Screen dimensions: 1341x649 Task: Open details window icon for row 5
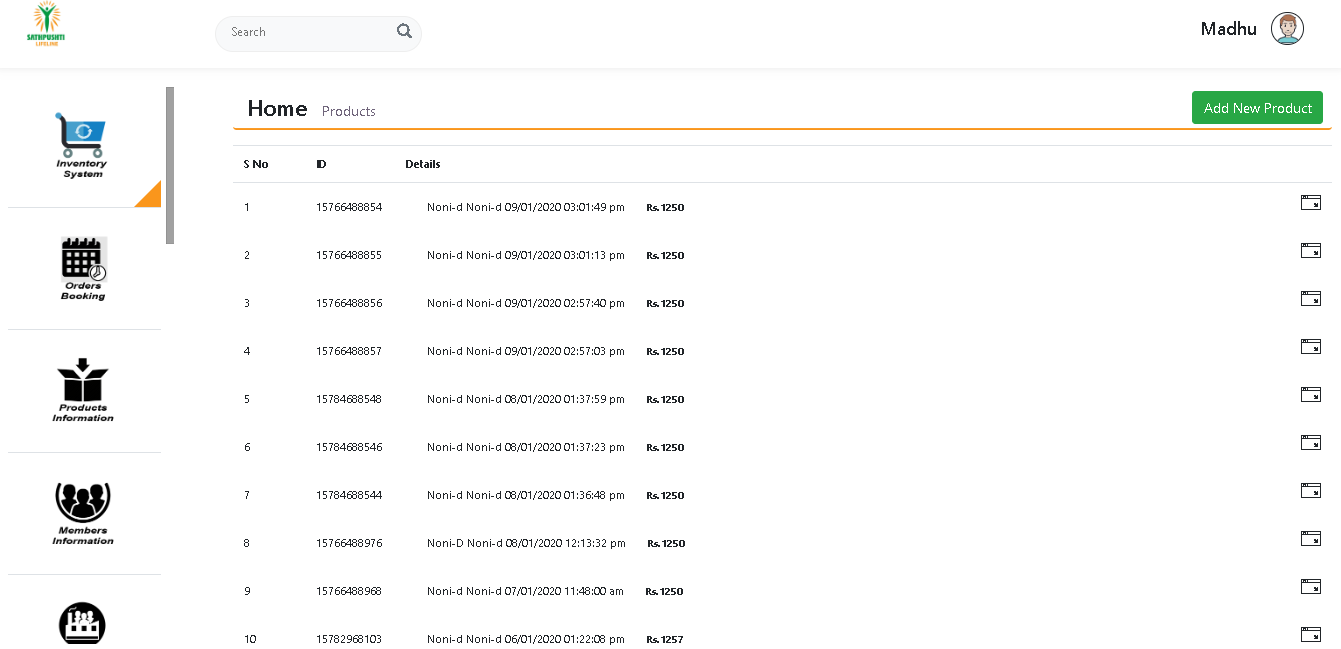(1310, 395)
